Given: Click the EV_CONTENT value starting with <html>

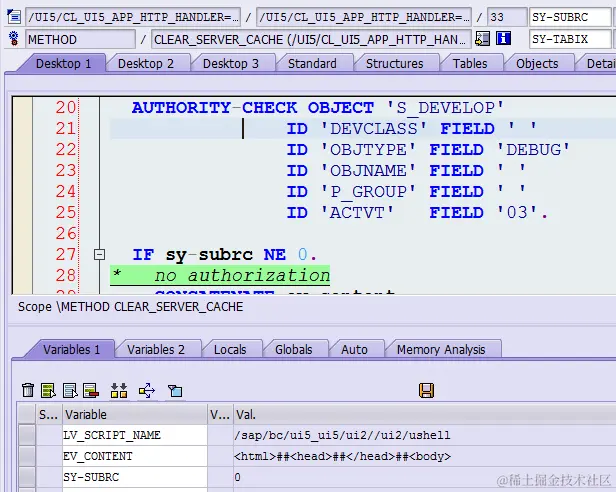Looking at the screenshot, I should point(342,456).
